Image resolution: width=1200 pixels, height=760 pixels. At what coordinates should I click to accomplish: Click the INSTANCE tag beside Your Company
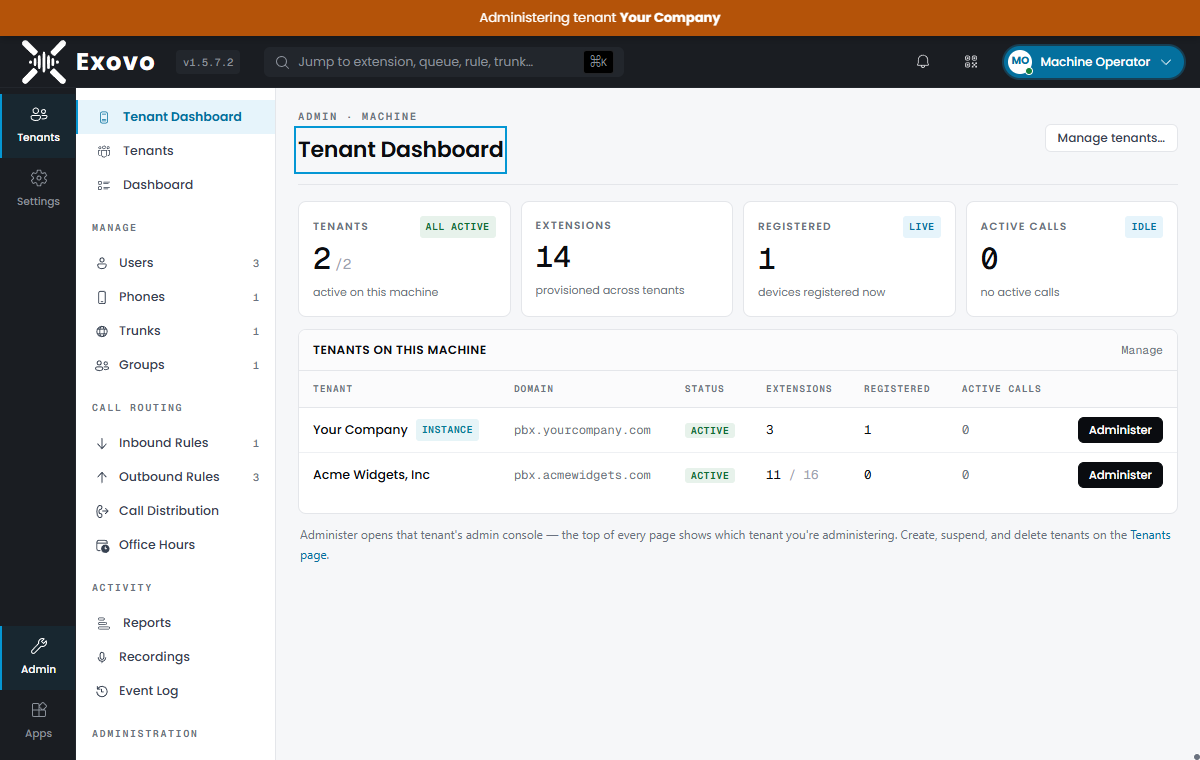coord(448,430)
